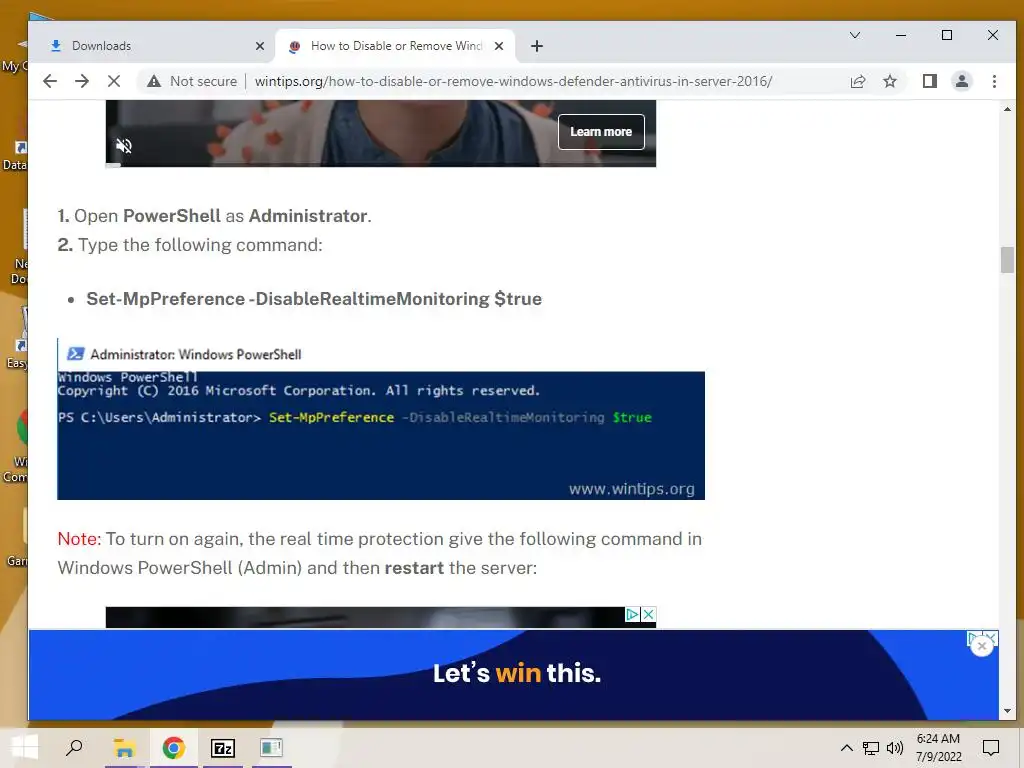This screenshot has height=768, width=1024.
Task: Select the How to Disable or Remove Windows tab
Action: pyautogui.click(x=395, y=46)
